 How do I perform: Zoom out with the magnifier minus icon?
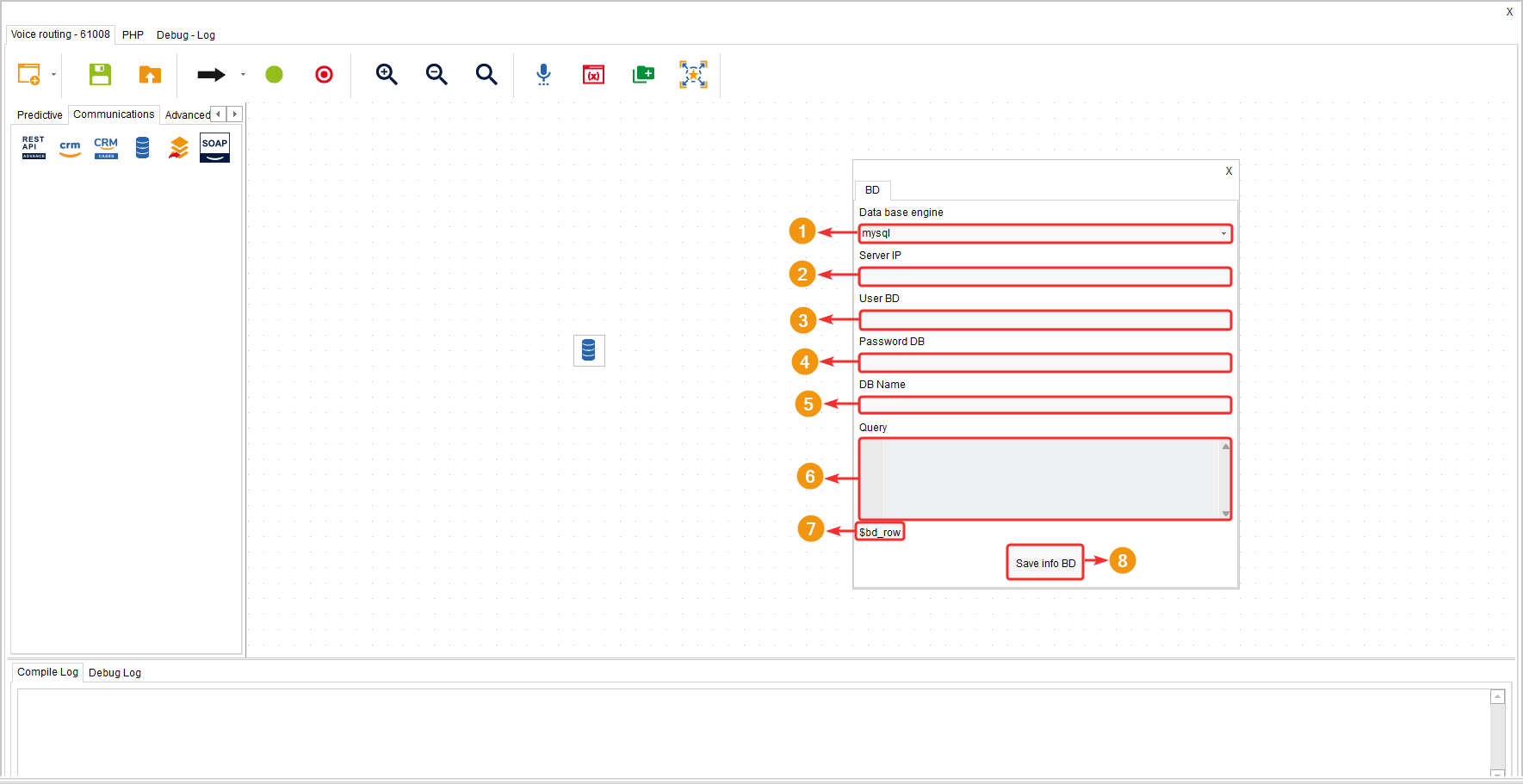(436, 74)
